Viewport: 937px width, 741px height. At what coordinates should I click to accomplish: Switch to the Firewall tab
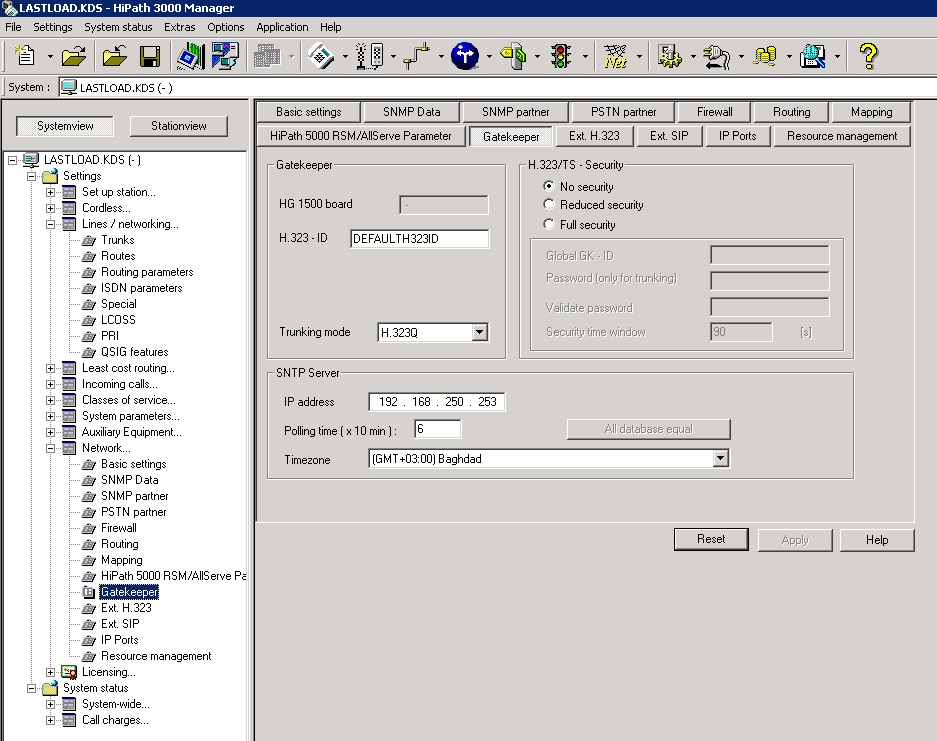pyautogui.click(x=714, y=112)
